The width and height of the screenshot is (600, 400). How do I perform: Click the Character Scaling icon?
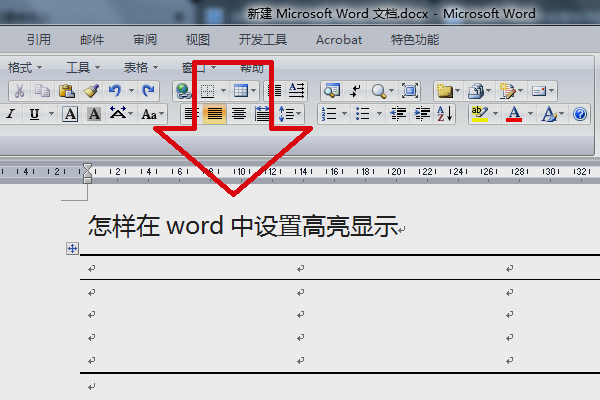click(117, 113)
